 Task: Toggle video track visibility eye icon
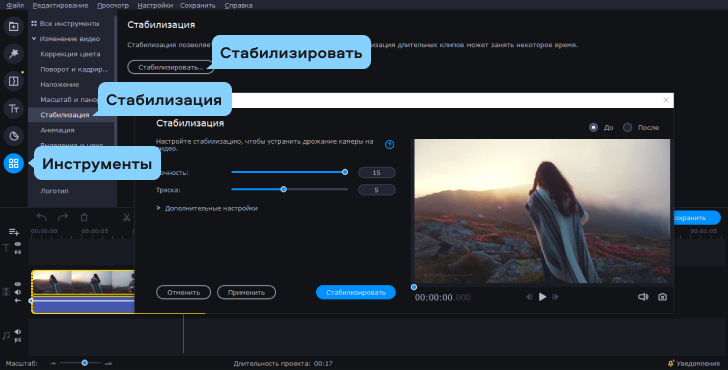click(18, 284)
